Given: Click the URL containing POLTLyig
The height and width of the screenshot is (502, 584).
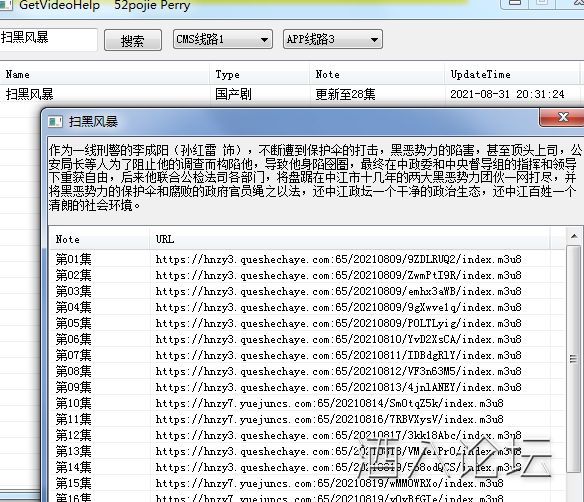Looking at the screenshot, I should pos(339,323).
